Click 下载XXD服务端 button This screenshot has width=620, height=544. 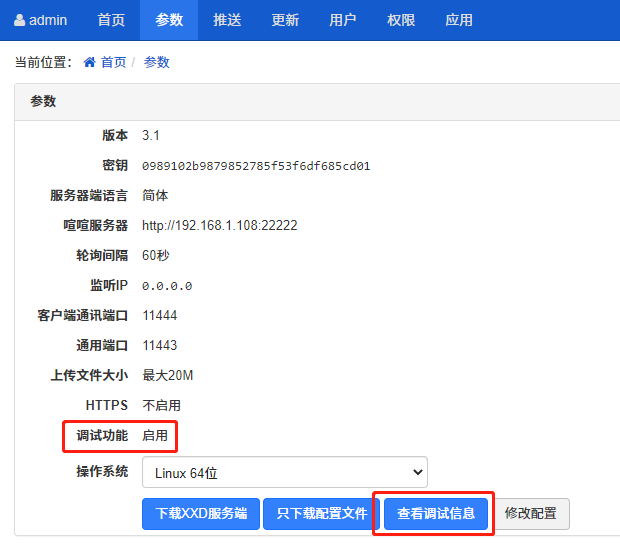[201, 514]
